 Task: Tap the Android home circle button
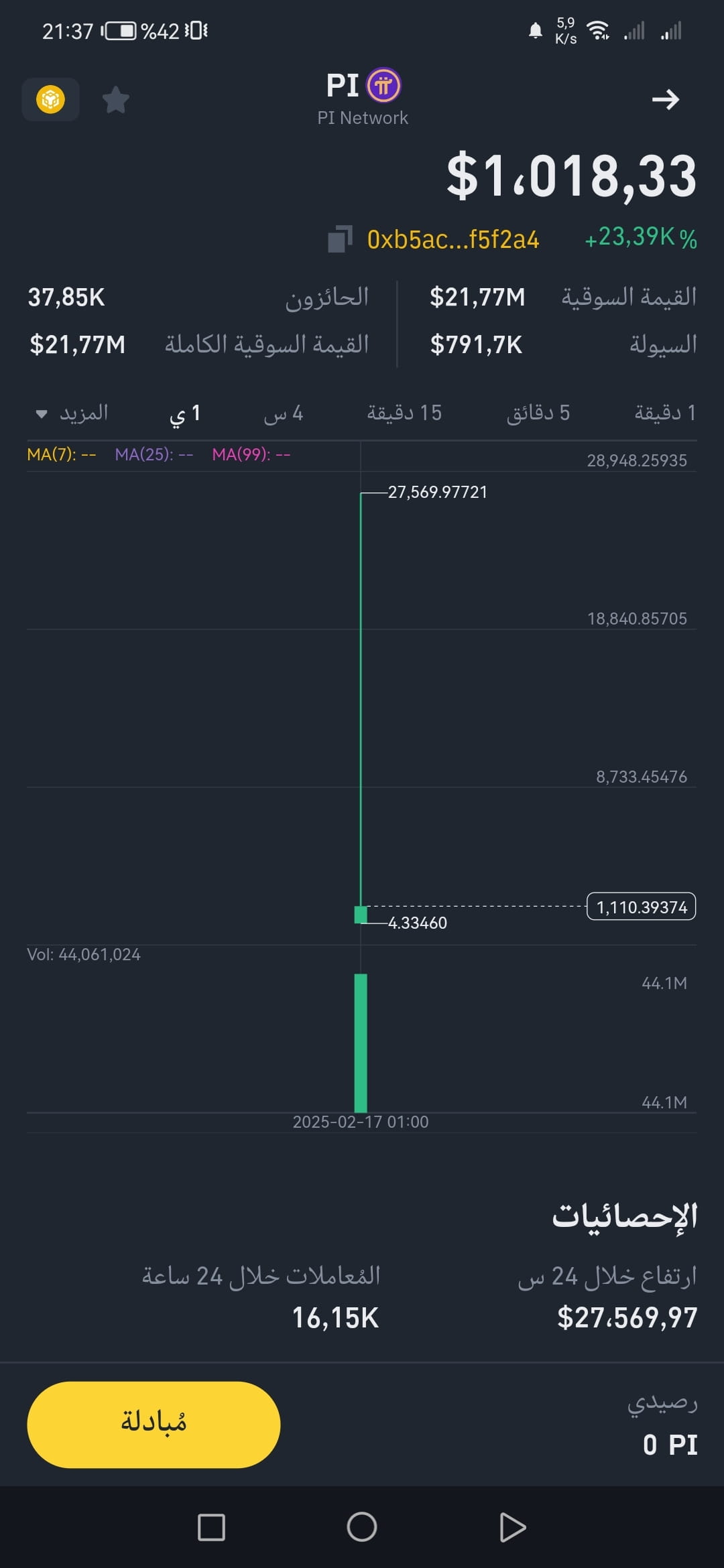point(362,1527)
